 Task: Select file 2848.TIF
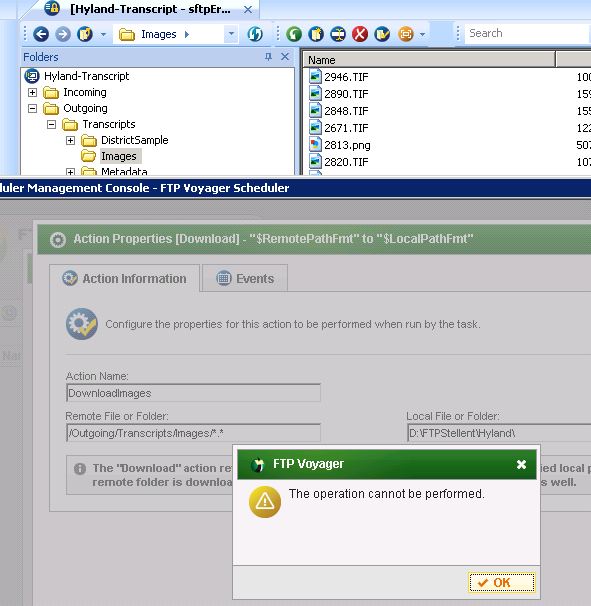(x=346, y=111)
